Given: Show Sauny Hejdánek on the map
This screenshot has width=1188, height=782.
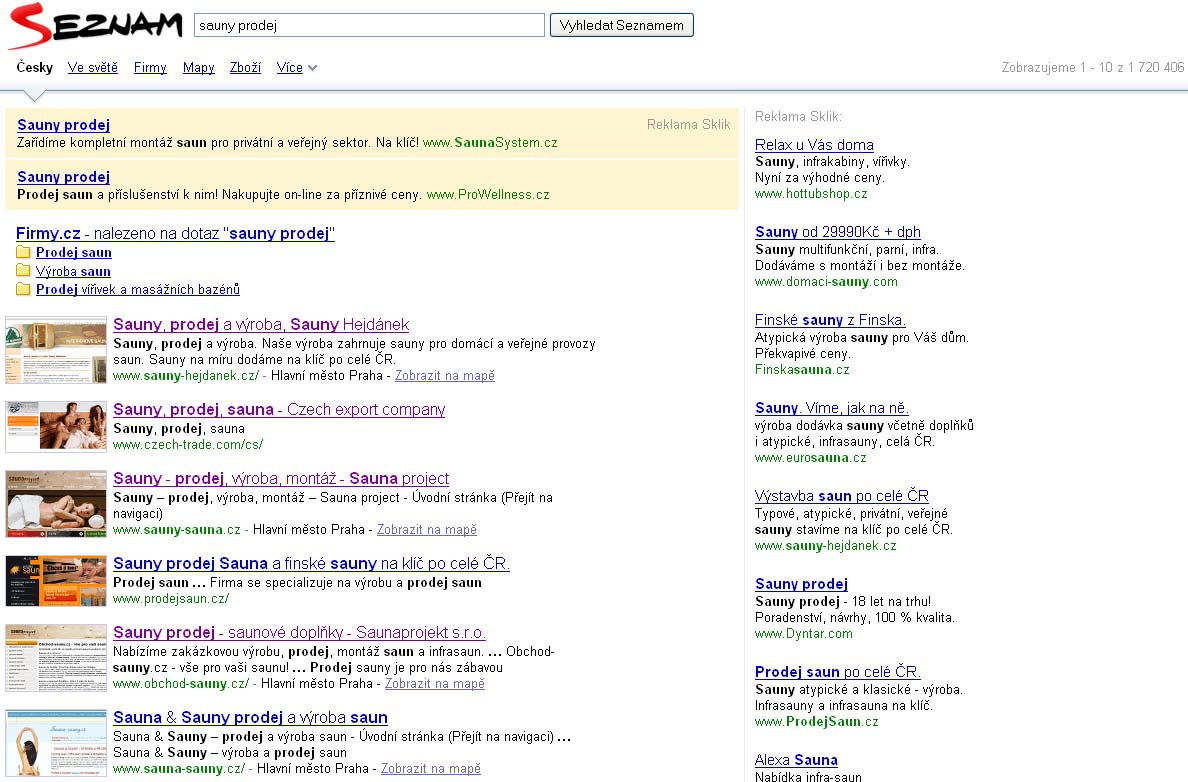Looking at the screenshot, I should pos(445,376).
